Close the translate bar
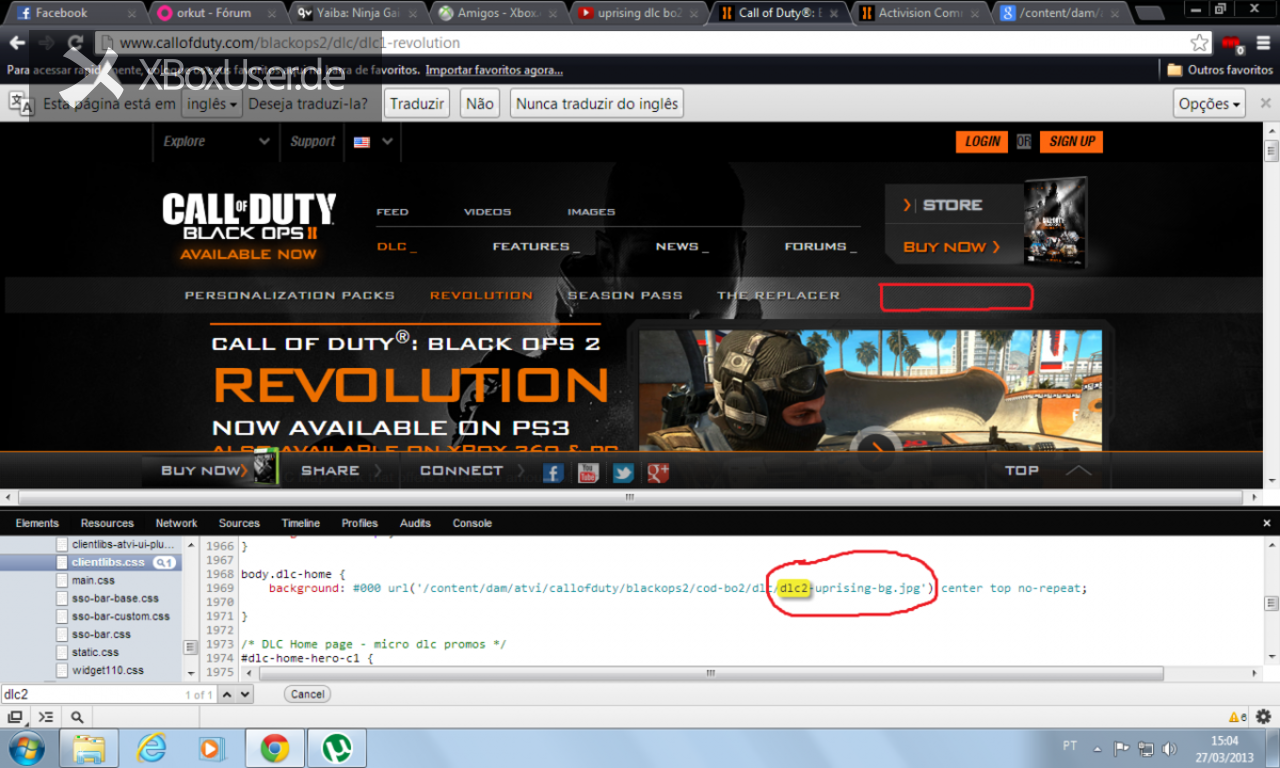The image size is (1280, 768). [1265, 103]
